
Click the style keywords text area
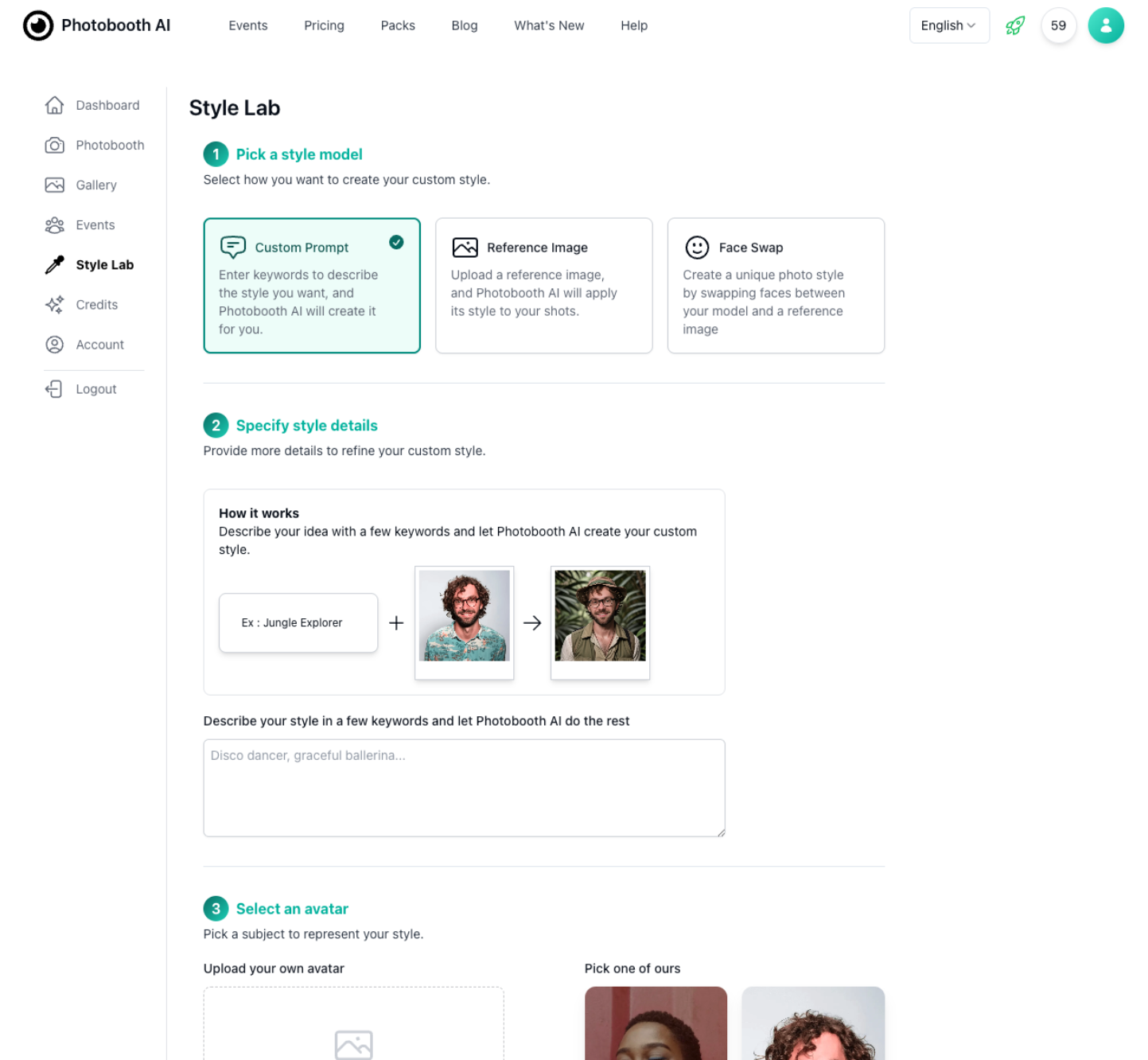click(x=464, y=788)
